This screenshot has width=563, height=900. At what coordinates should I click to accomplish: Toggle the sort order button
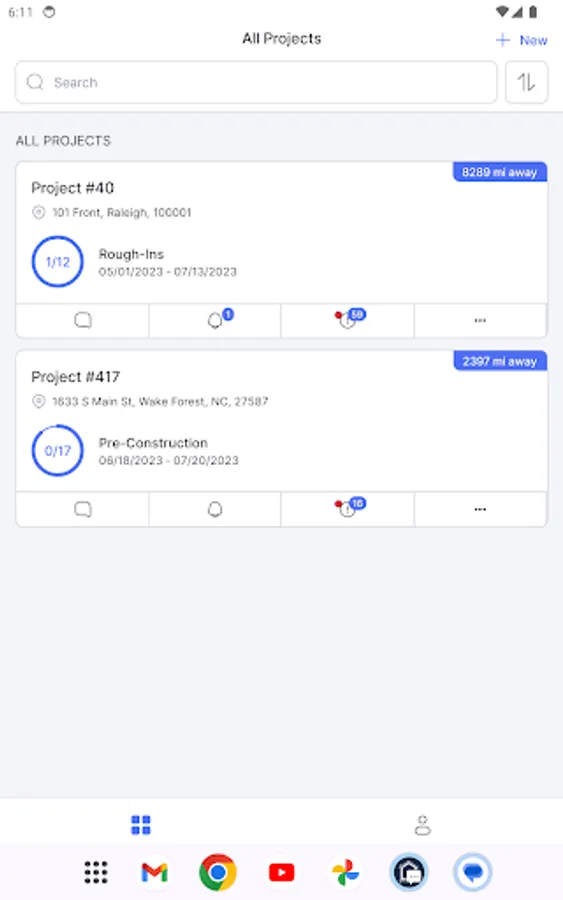[x=526, y=83]
